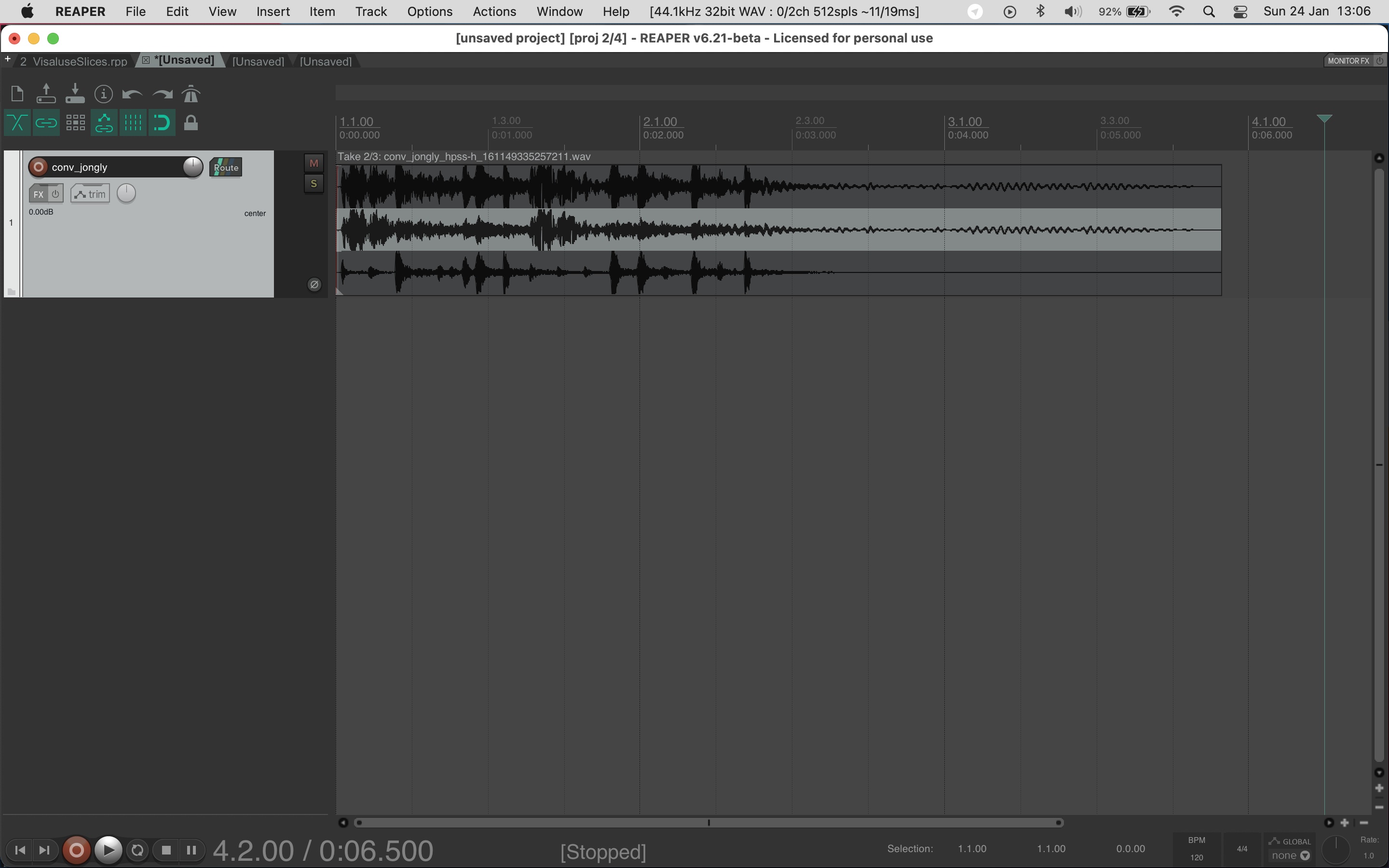Click conv_jongly volume knob
The height and width of the screenshot is (868, 1389).
coord(193,167)
